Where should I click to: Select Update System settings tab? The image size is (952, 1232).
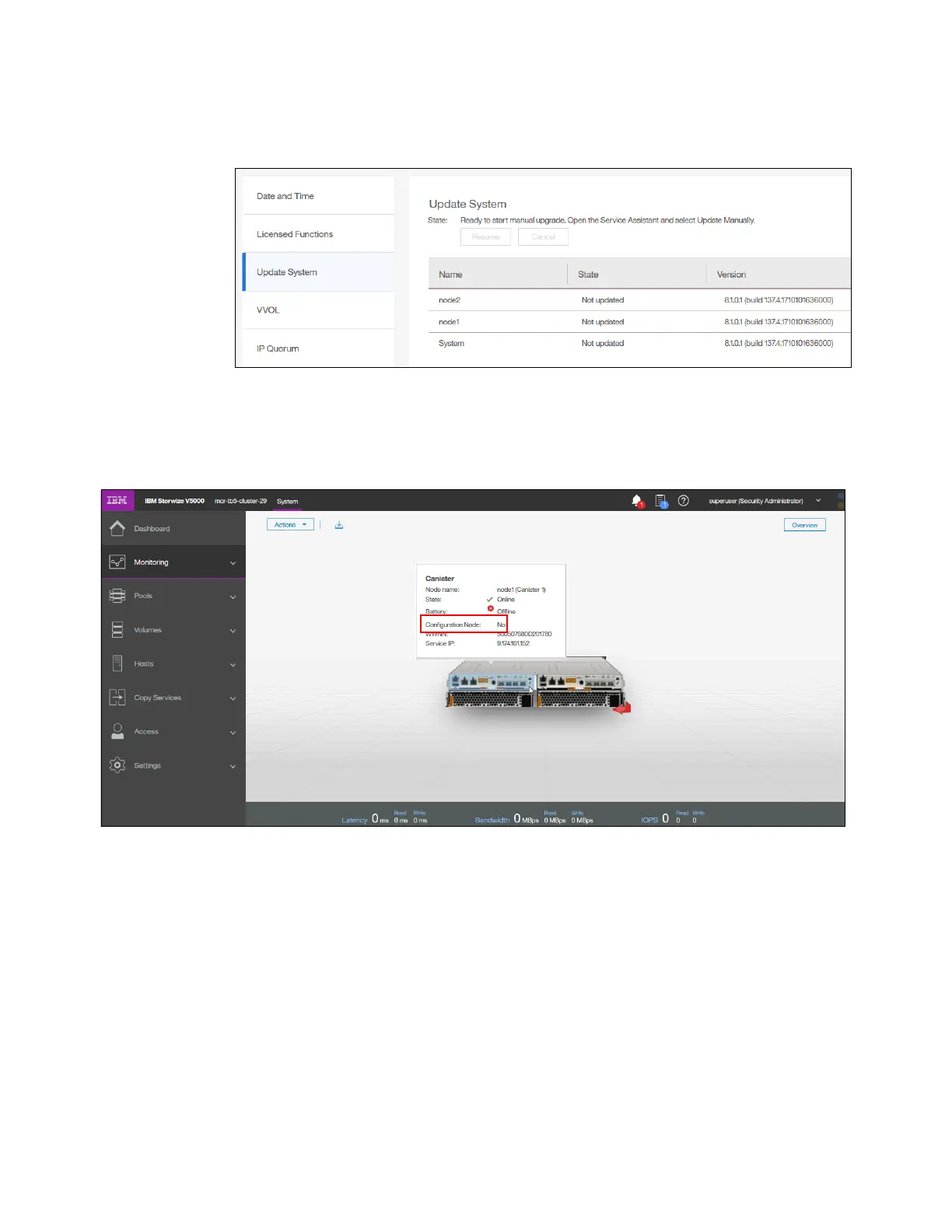click(x=319, y=272)
